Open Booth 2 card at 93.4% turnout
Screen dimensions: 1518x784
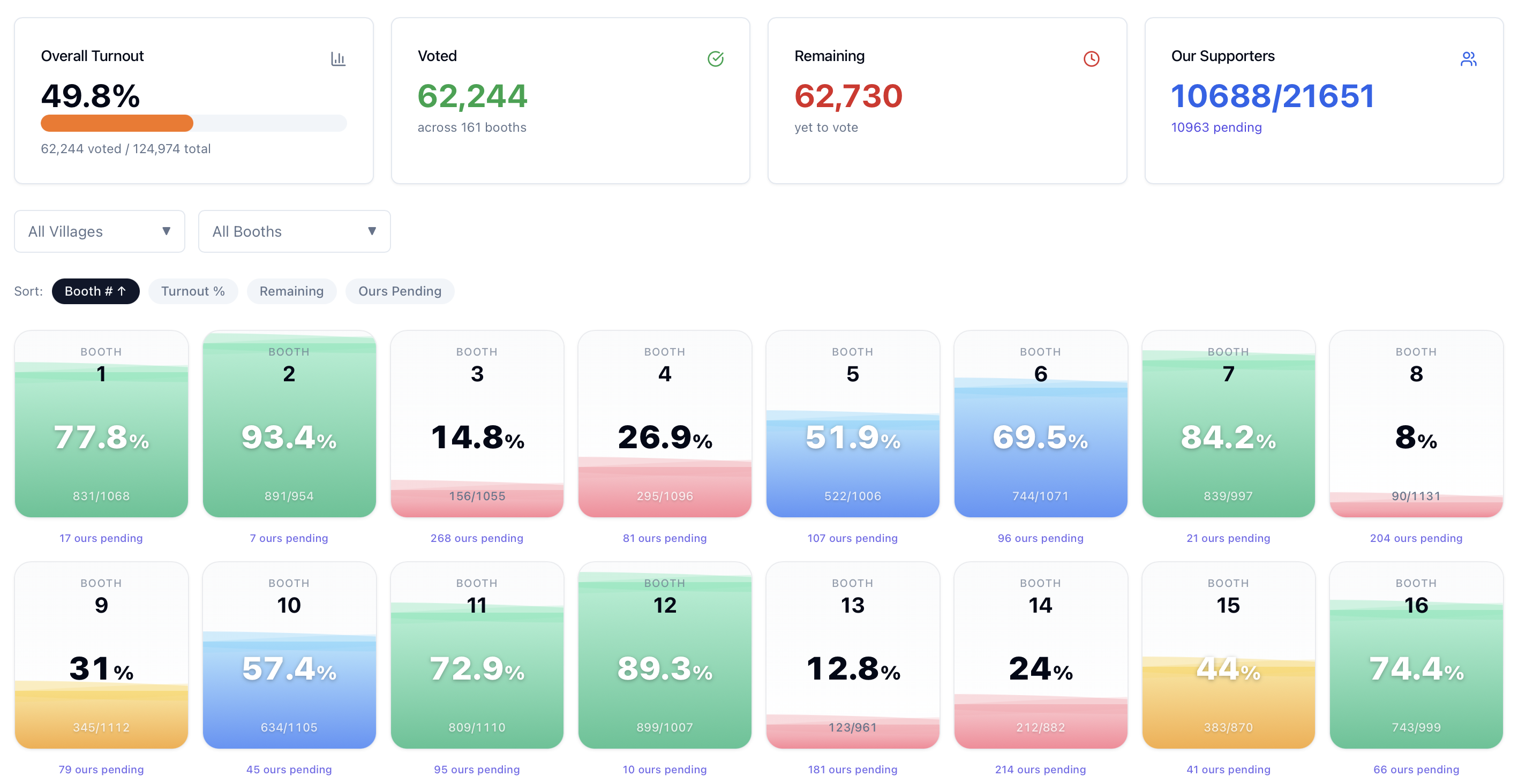coord(289,424)
